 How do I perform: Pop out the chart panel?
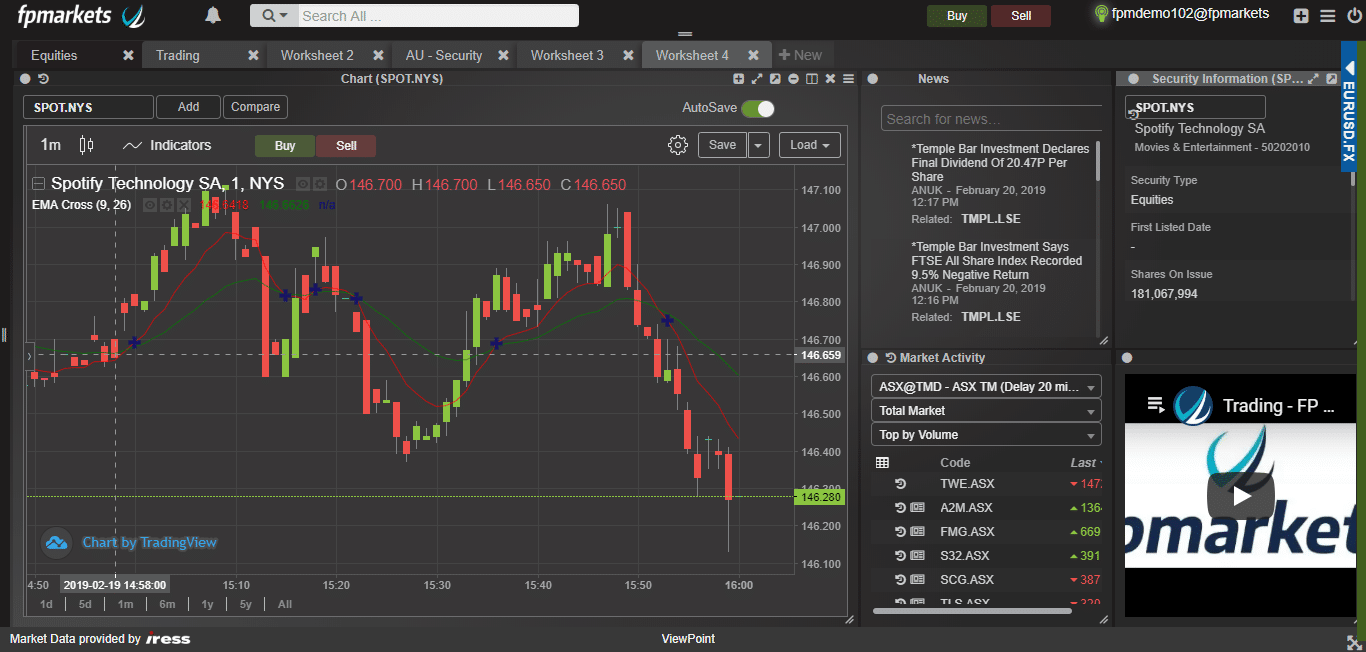click(x=775, y=79)
